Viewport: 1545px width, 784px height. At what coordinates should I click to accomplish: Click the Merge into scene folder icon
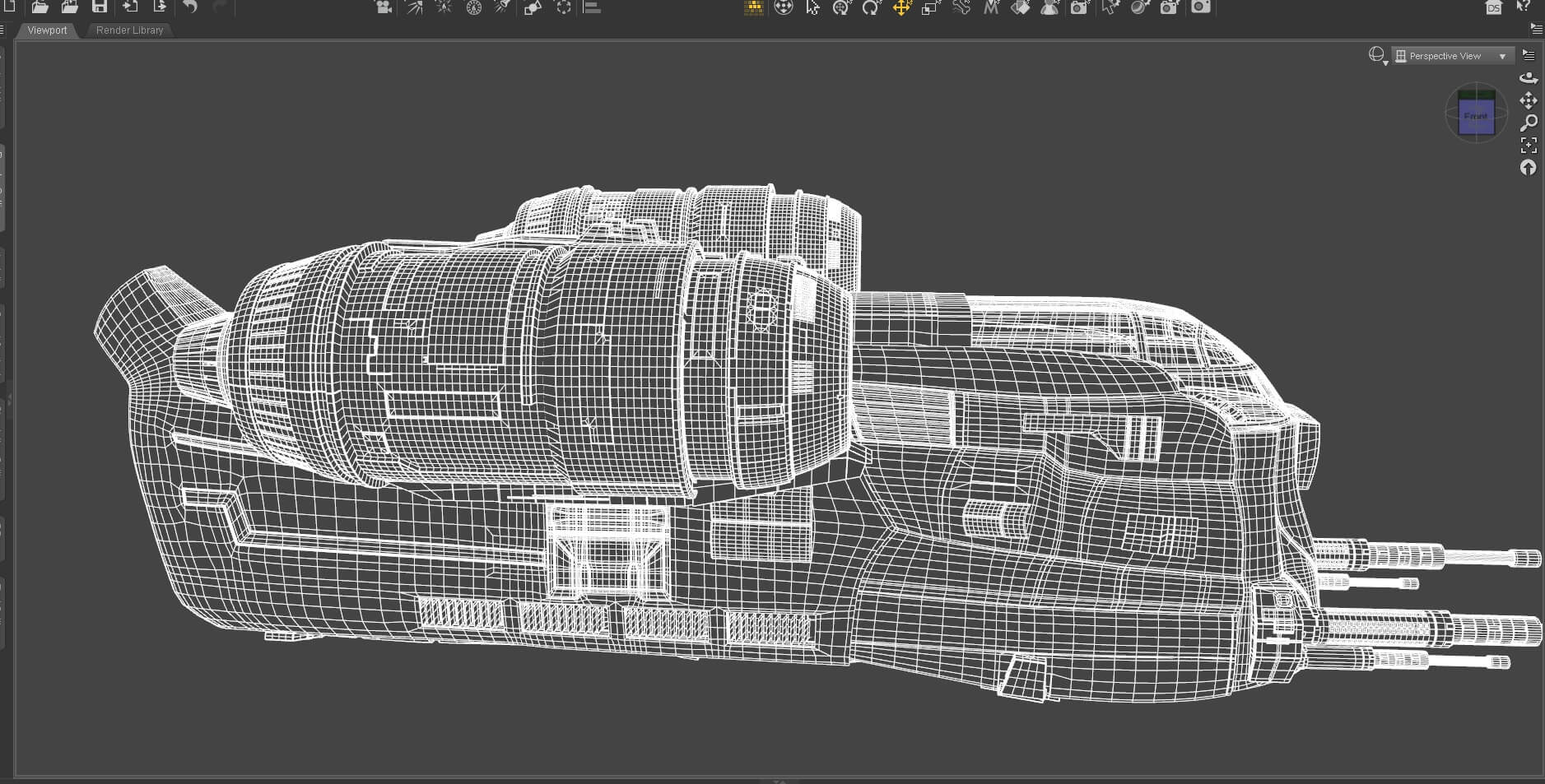click(x=70, y=7)
